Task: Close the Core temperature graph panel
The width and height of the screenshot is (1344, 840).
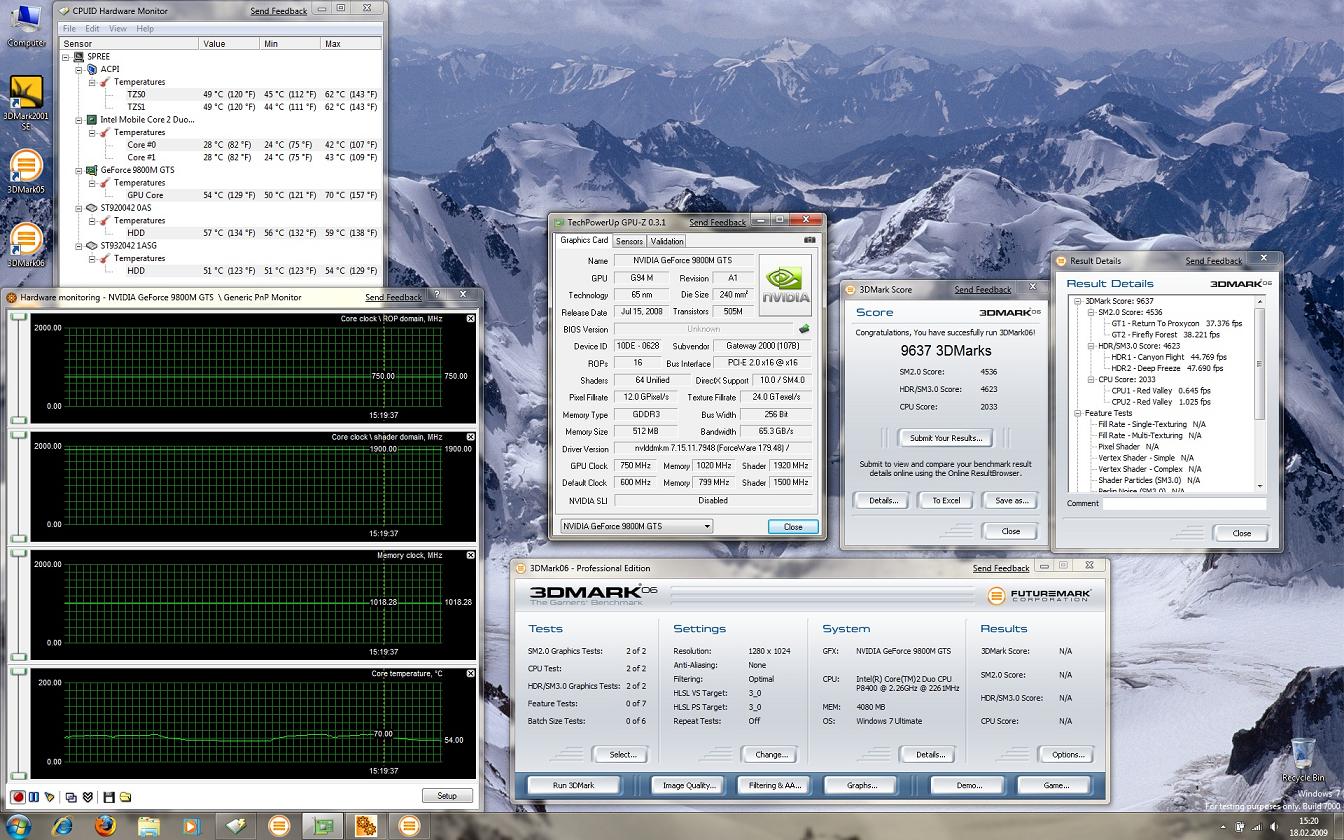Action: (471, 674)
